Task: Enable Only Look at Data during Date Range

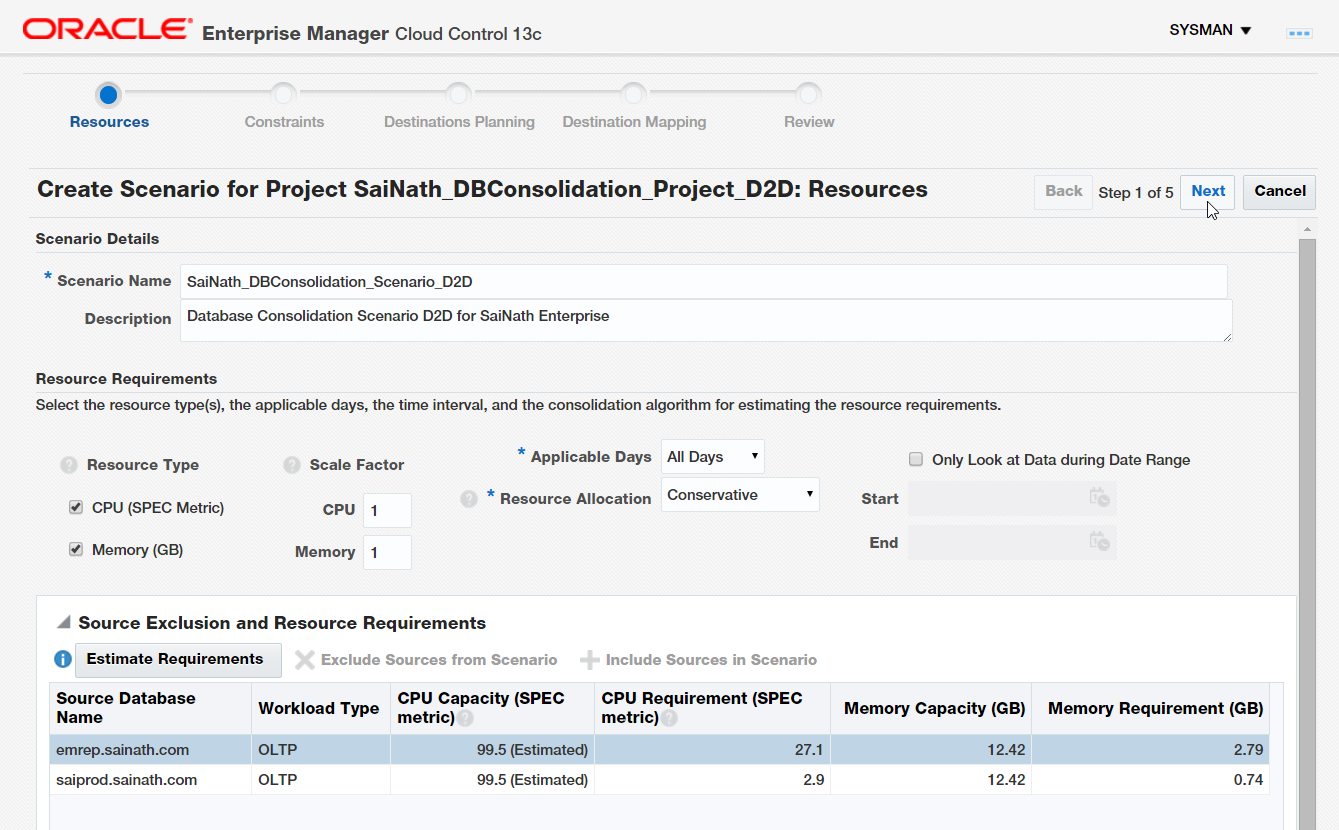Action: (x=915, y=460)
